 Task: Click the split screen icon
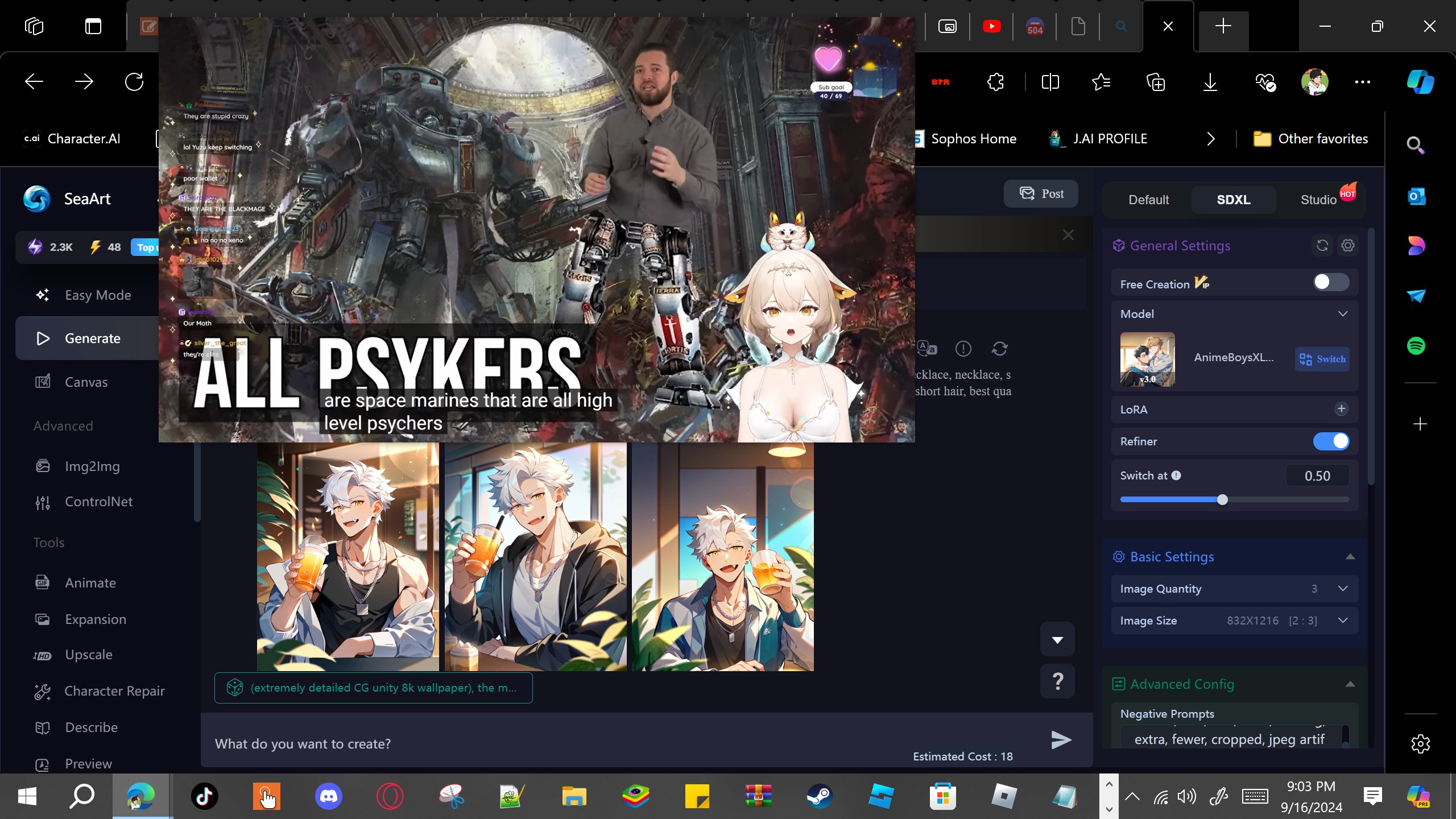pyautogui.click(x=1050, y=82)
